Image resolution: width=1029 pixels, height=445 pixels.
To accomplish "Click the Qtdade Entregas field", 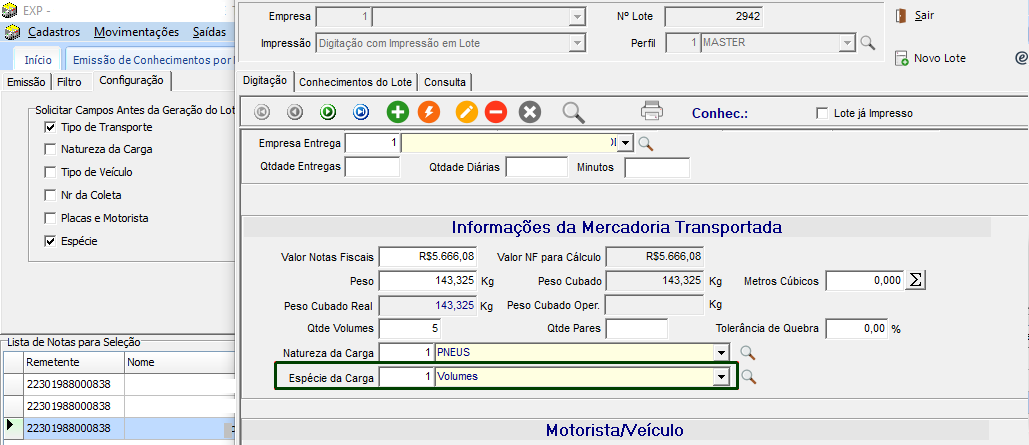I will [372, 167].
